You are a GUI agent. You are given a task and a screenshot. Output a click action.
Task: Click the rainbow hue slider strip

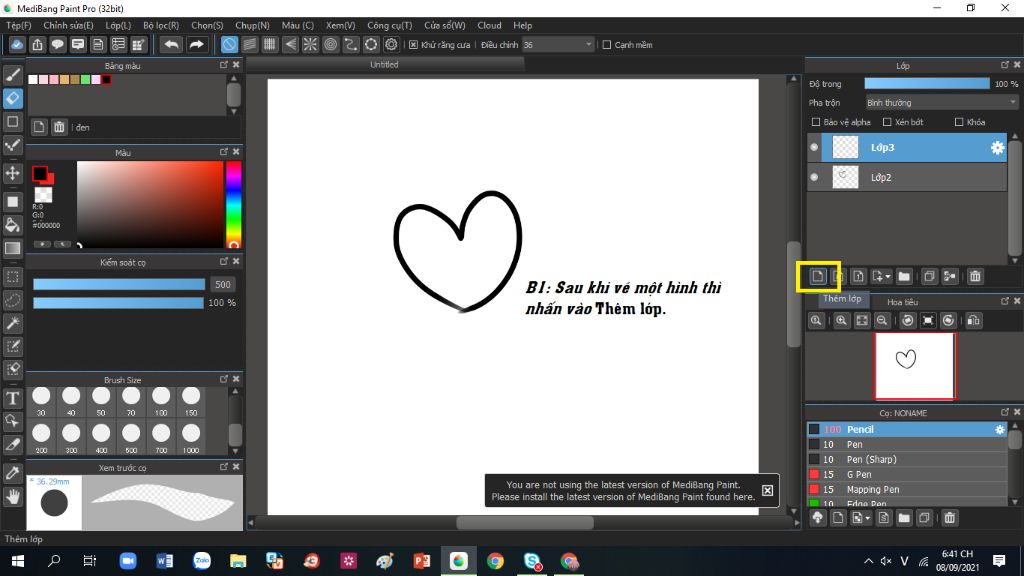(233, 204)
